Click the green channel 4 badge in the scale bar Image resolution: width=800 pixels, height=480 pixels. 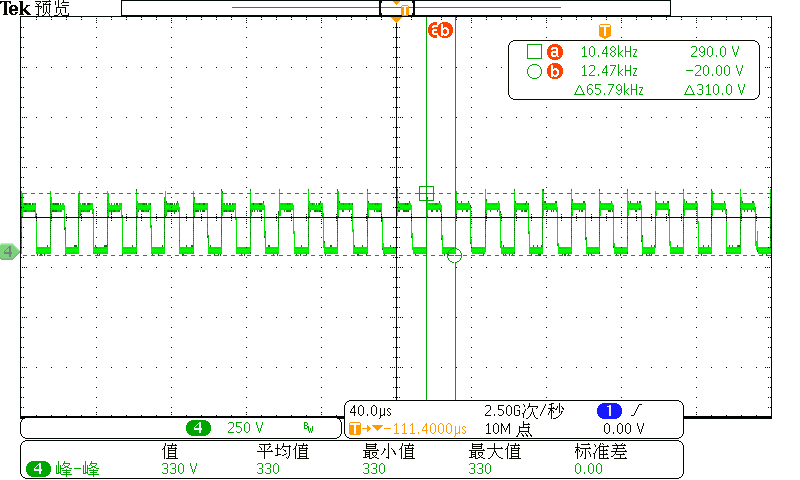coord(198,428)
